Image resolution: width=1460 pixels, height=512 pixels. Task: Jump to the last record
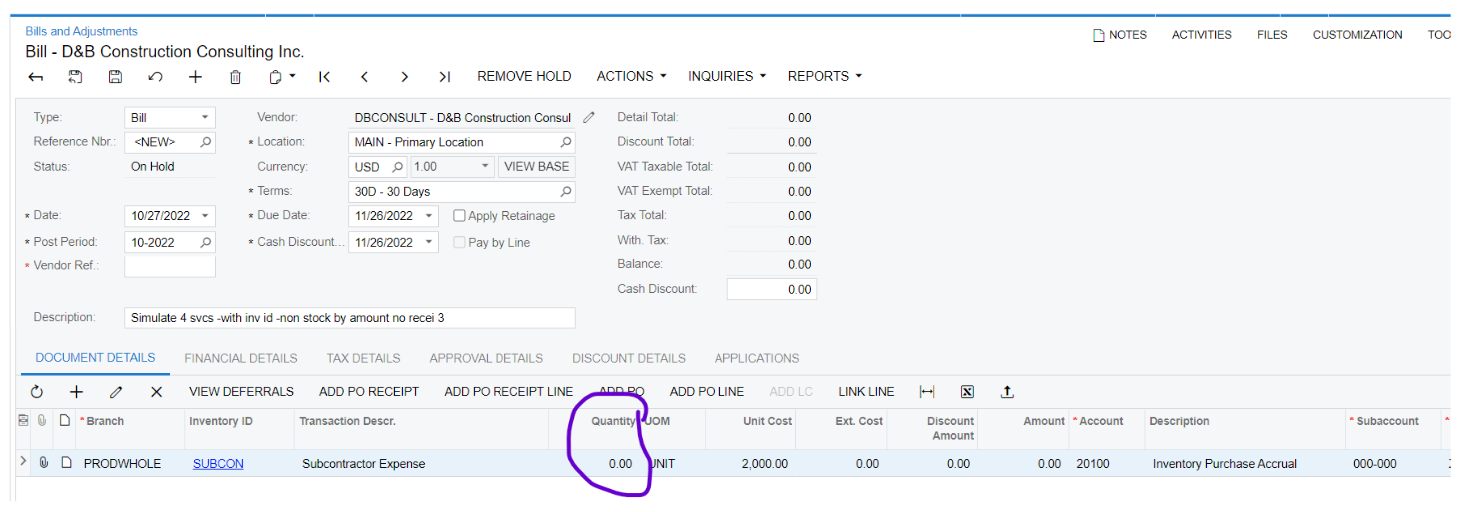(444, 77)
